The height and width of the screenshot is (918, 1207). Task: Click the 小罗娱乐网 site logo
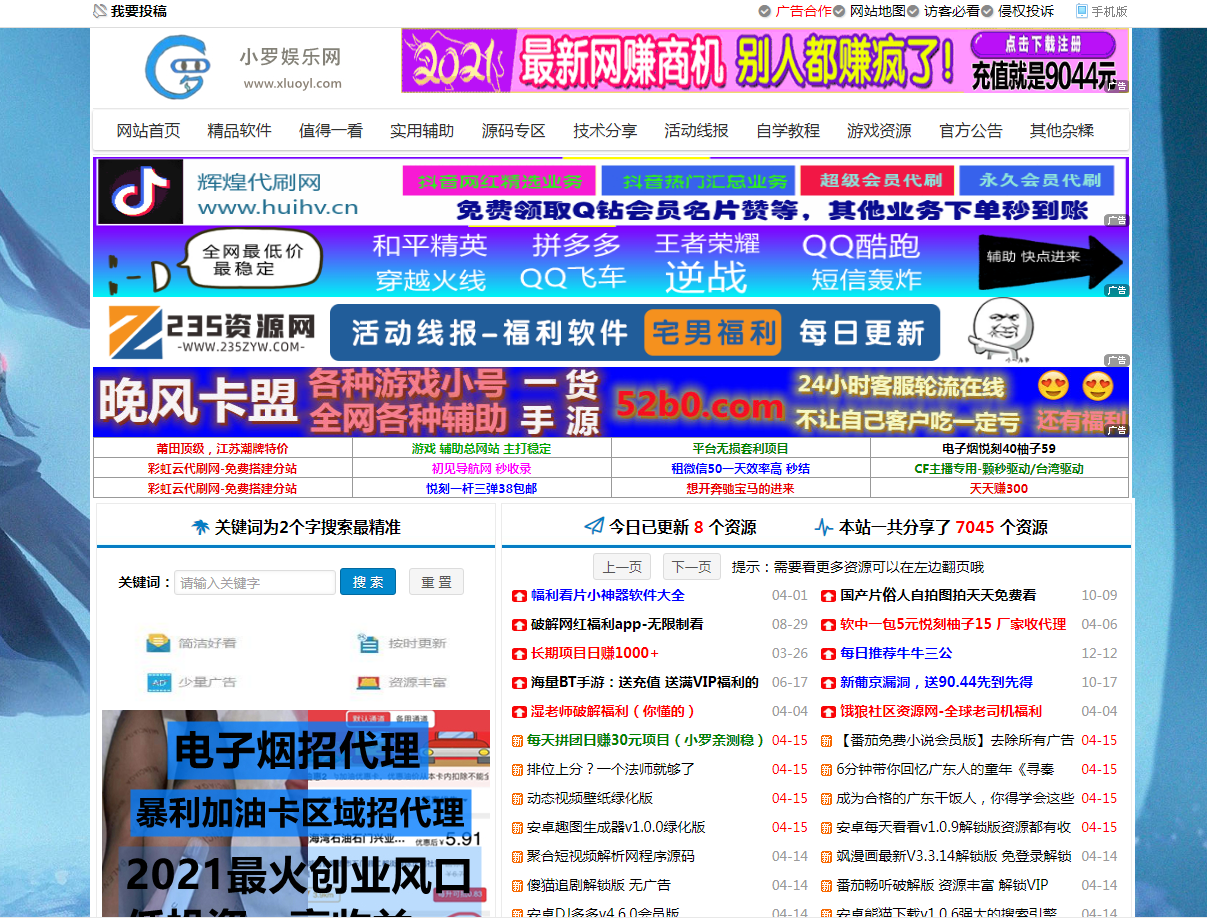[x=243, y=65]
